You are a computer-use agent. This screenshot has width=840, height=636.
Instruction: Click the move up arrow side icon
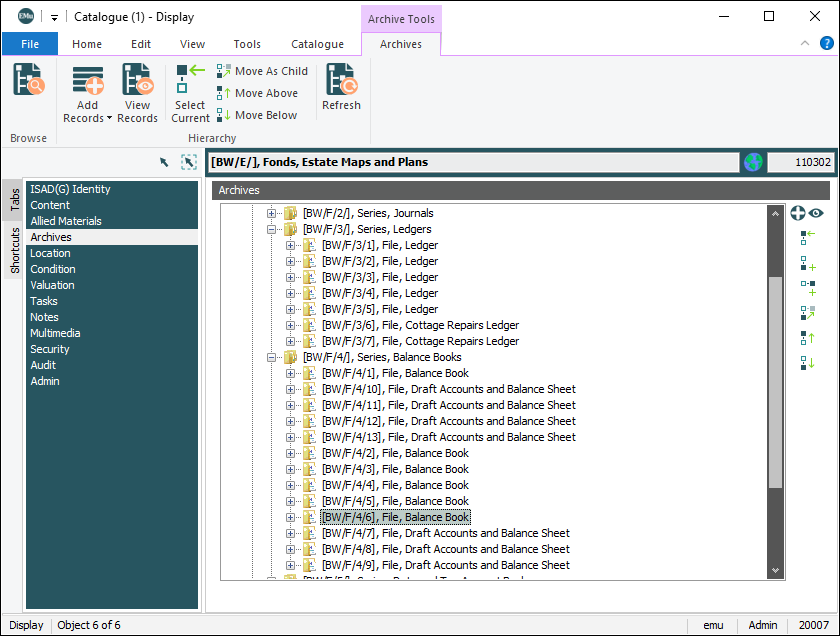point(808,338)
